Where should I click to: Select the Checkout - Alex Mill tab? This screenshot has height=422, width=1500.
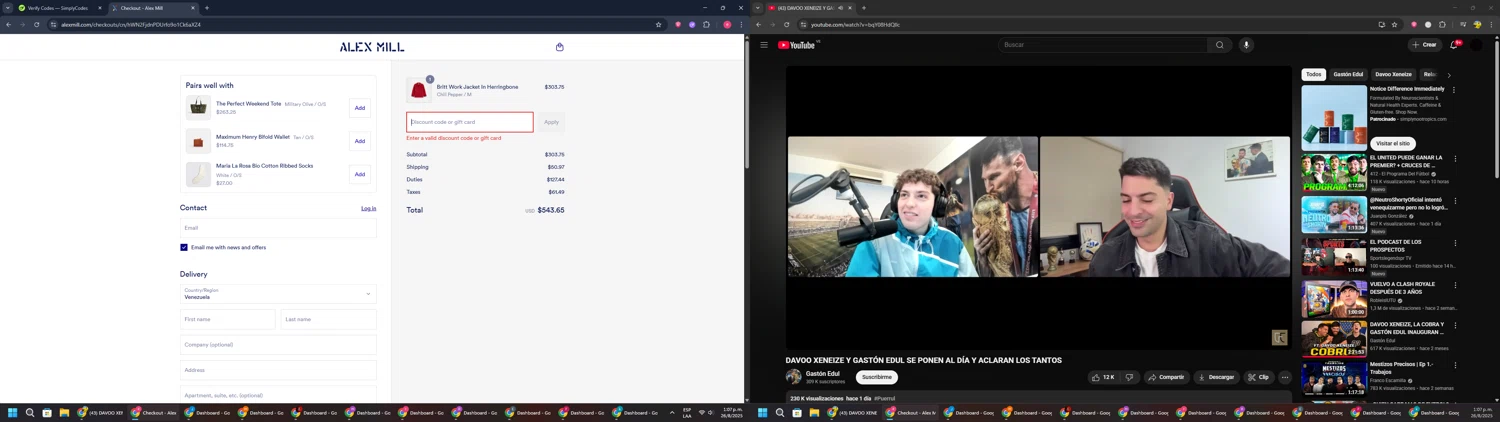(152, 8)
